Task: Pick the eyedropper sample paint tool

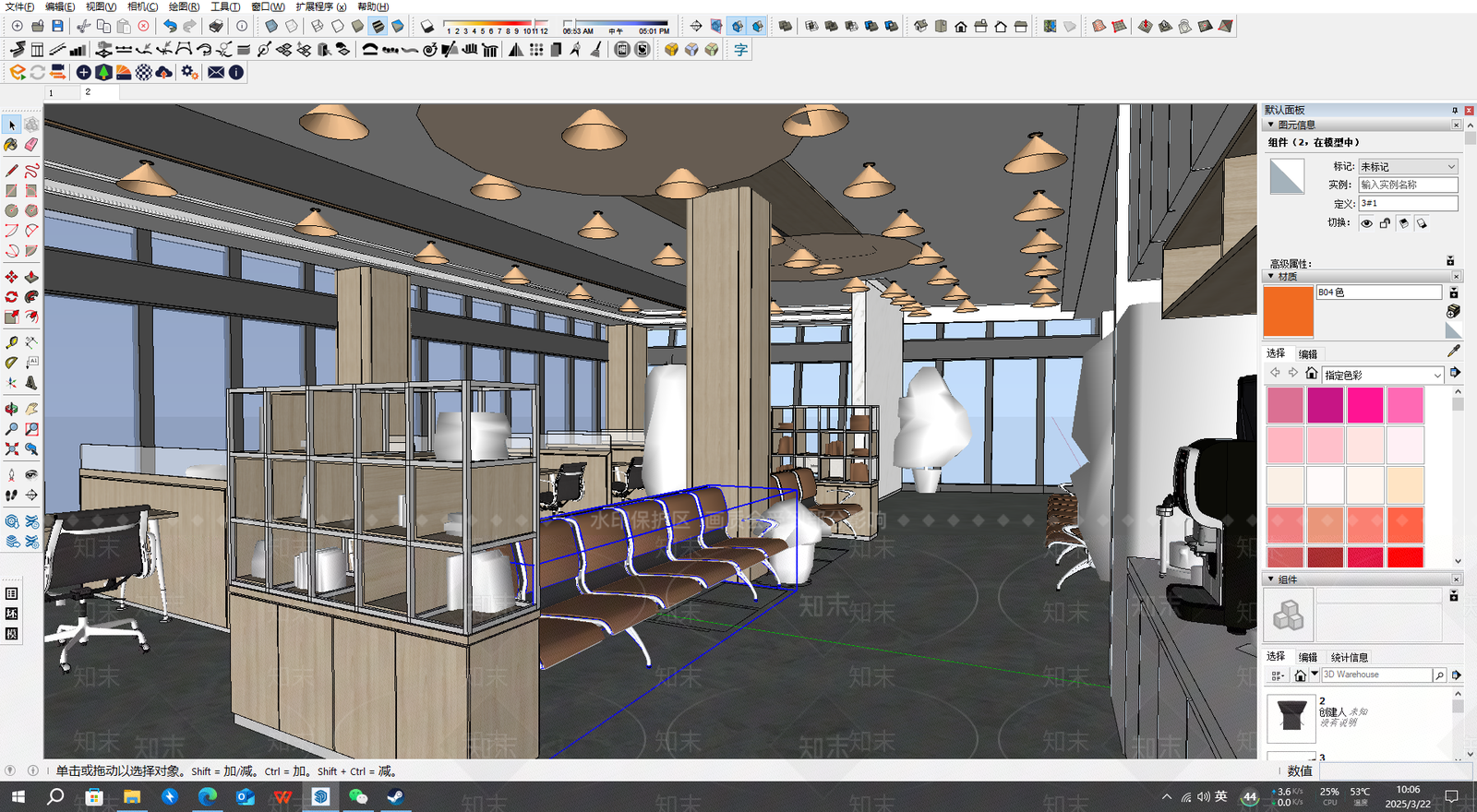Action: [x=1454, y=351]
